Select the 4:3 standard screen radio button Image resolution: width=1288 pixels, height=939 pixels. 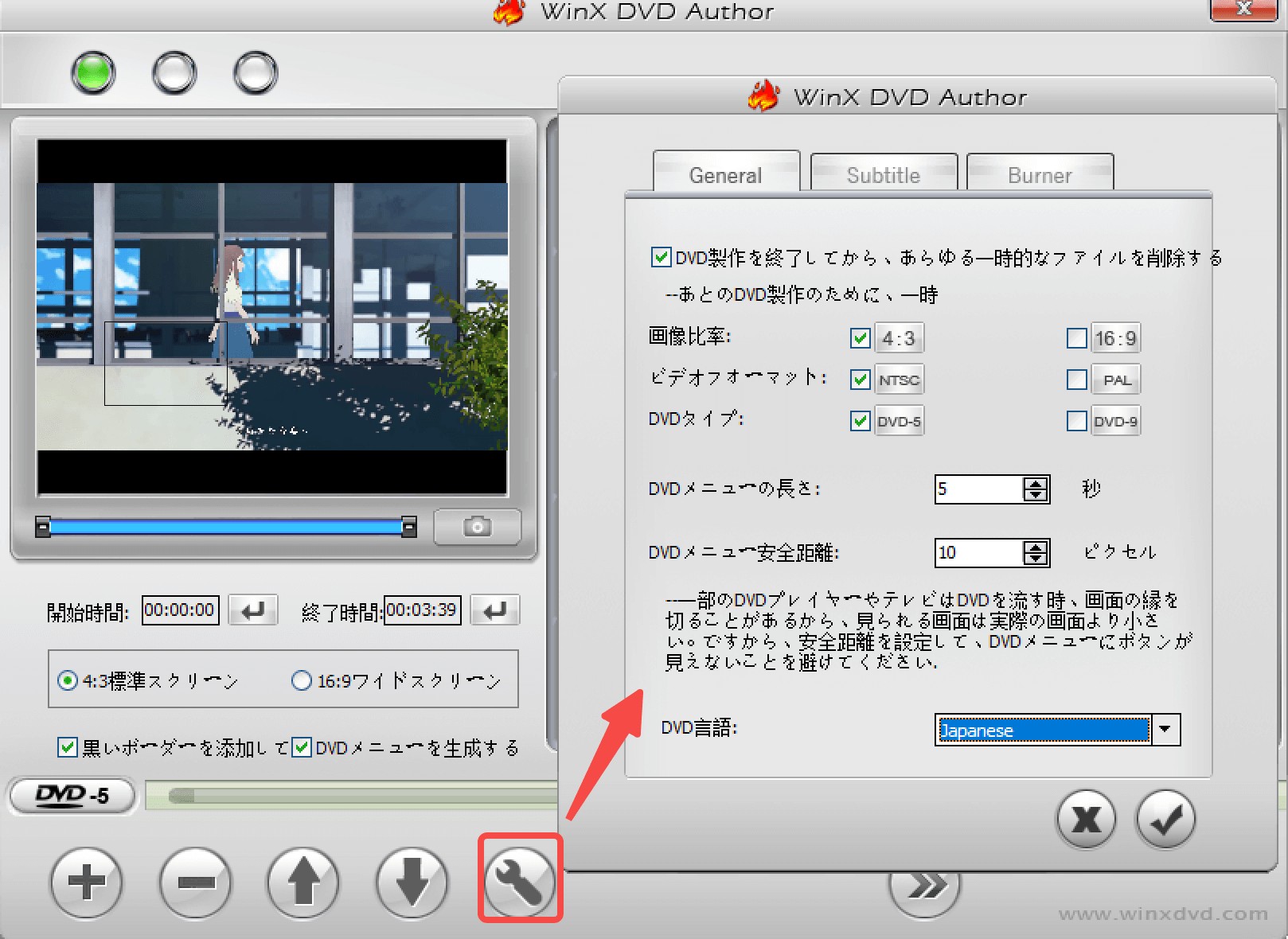coord(68,680)
